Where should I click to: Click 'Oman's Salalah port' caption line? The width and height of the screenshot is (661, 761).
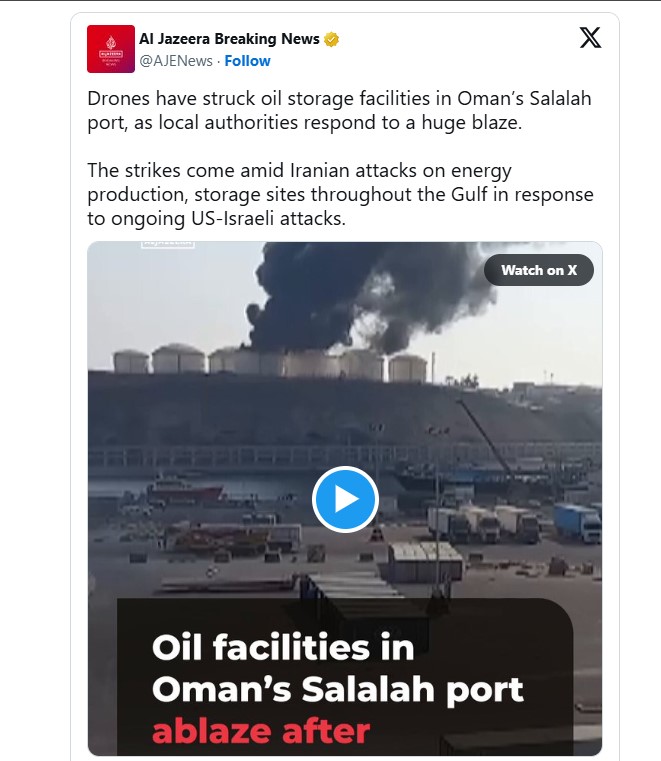pos(338,691)
